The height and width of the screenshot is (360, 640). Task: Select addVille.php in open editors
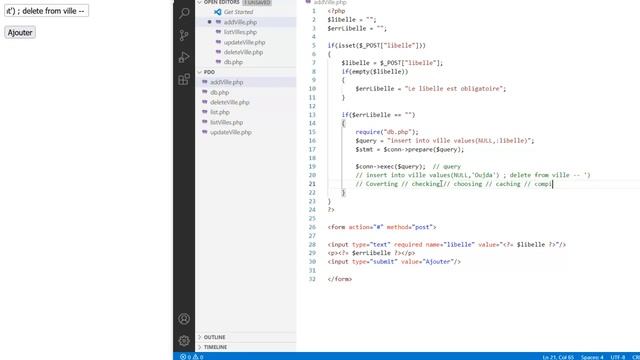click(240, 22)
